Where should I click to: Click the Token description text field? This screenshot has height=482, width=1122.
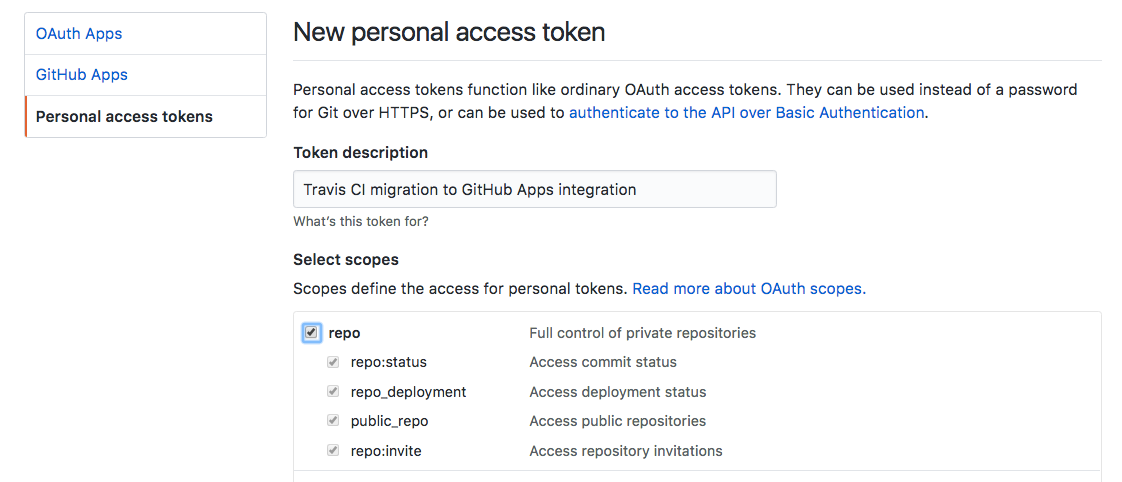(534, 189)
